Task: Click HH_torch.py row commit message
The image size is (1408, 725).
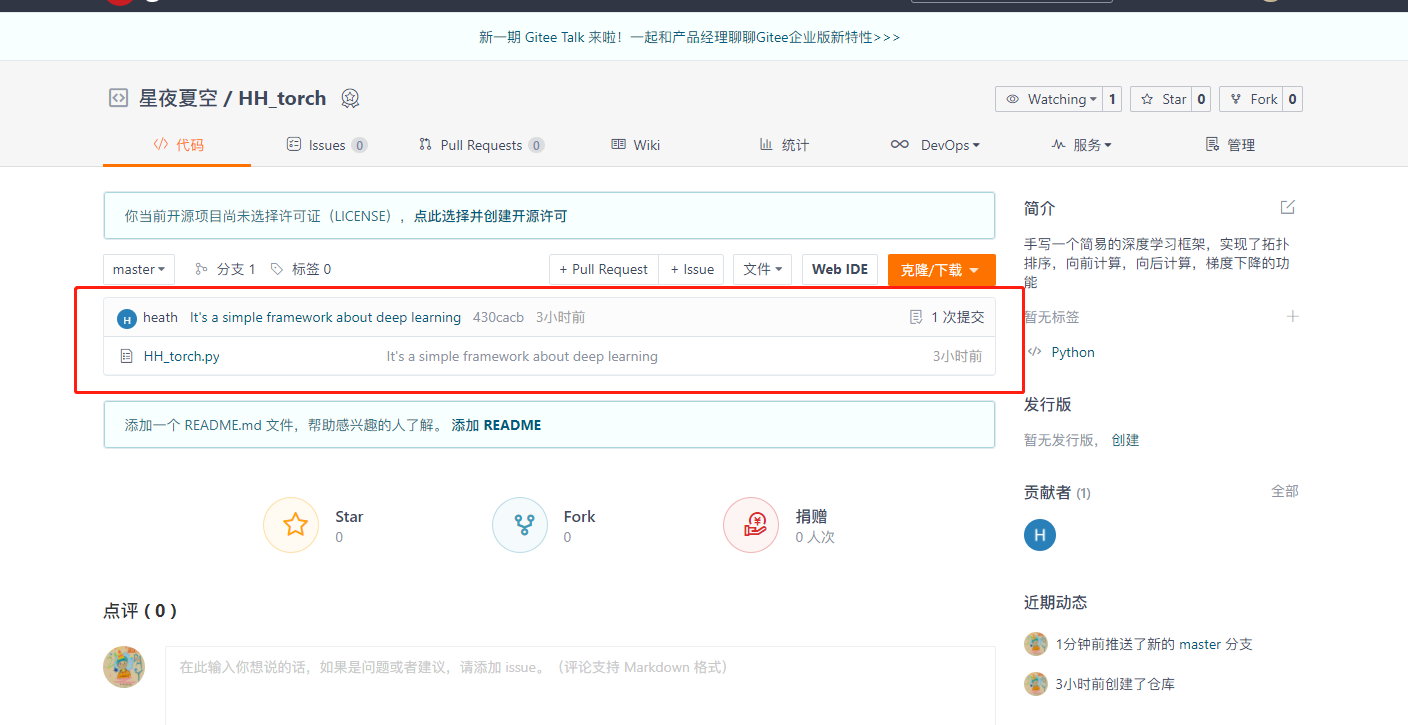Action: coord(522,356)
